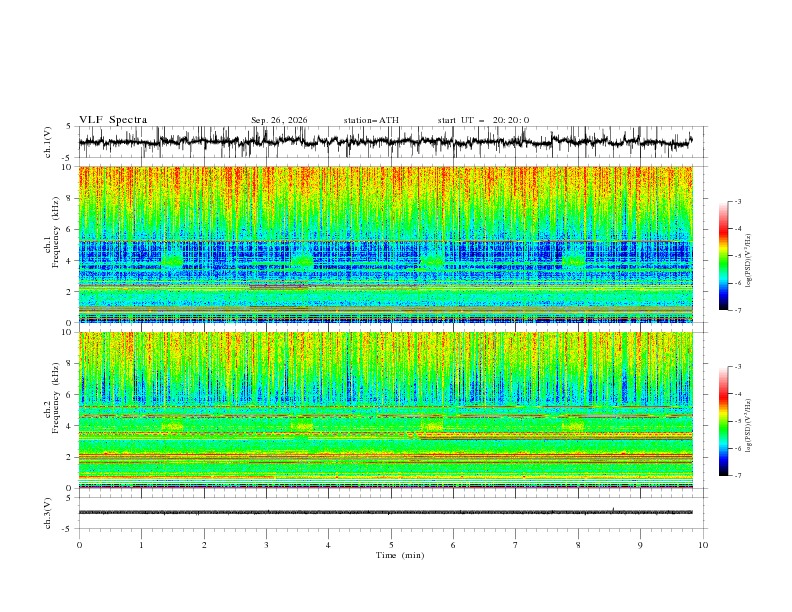This screenshot has width=792, height=612.
Task: Click the station=ATH label
Action: tap(371, 120)
